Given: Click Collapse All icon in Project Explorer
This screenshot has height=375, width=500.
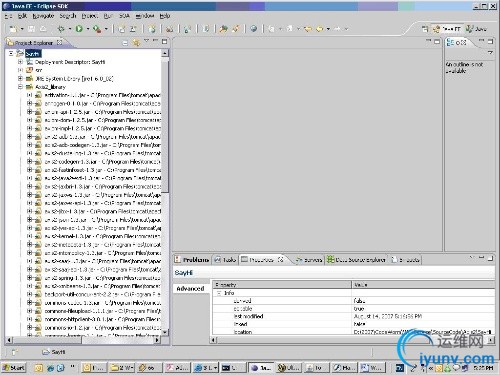Looking at the screenshot, I should (x=125, y=43).
